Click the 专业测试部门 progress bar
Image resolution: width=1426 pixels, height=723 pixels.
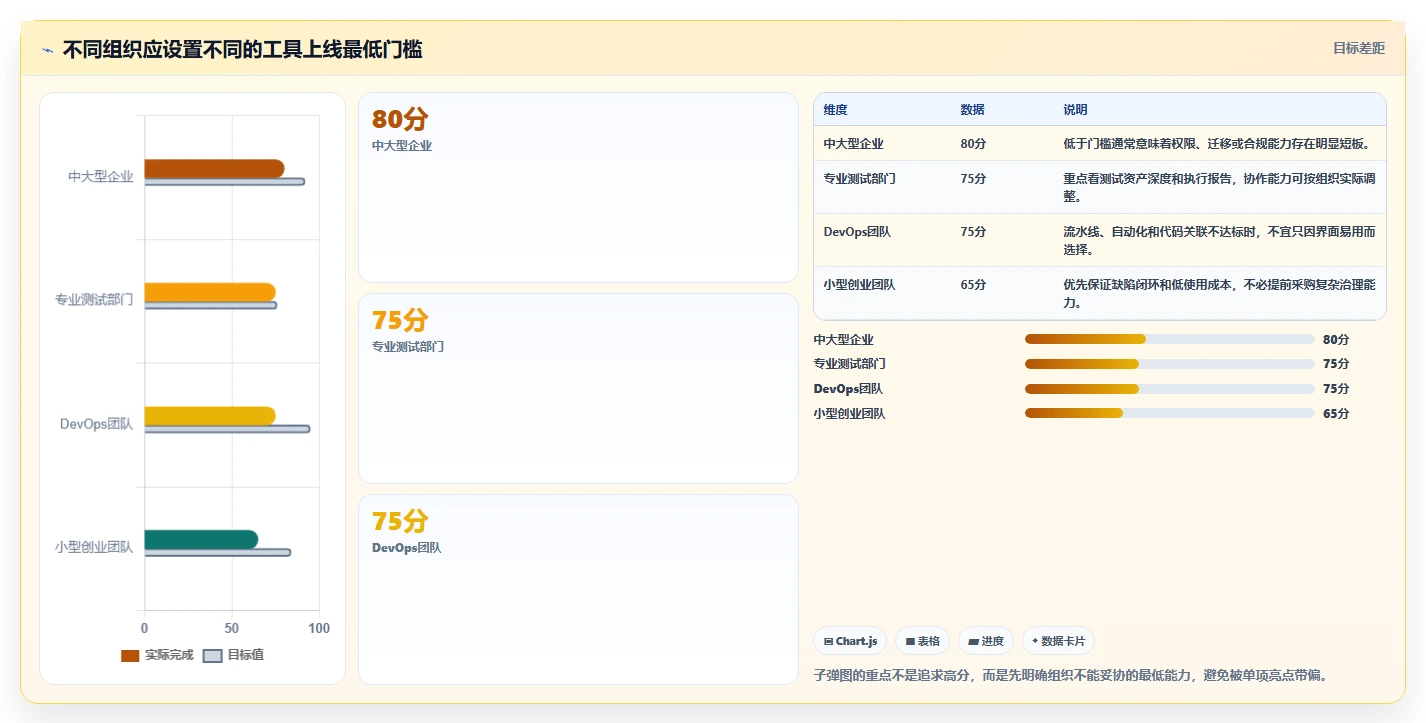[1169, 364]
